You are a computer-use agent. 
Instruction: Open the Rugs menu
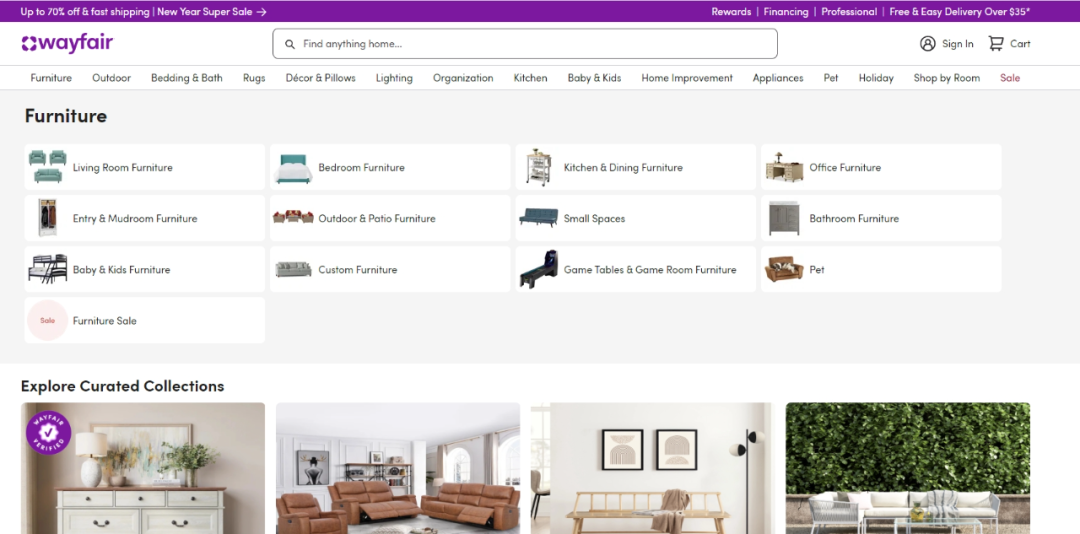point(254,78)
